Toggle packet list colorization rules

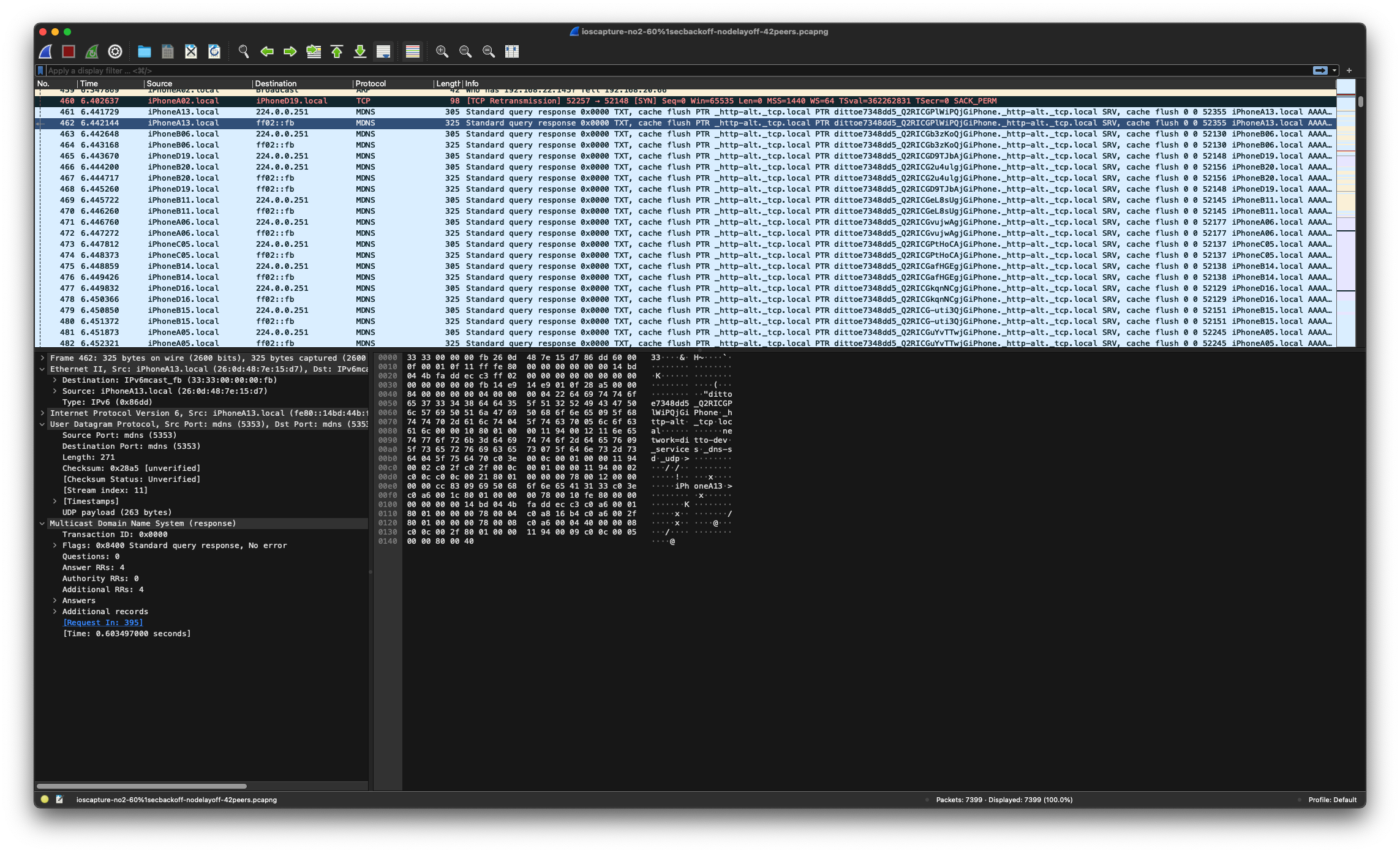click(413, 51)
